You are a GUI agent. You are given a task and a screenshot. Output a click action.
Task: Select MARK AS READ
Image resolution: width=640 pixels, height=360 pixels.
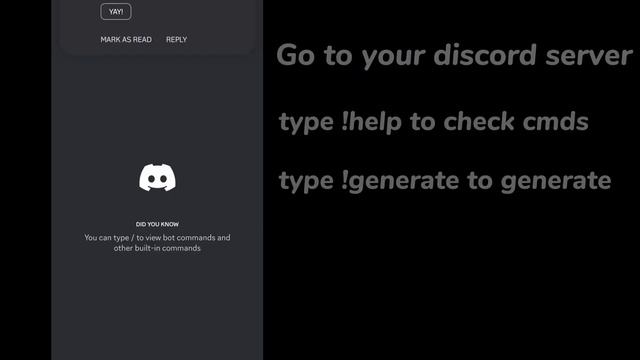click(126, 40)
